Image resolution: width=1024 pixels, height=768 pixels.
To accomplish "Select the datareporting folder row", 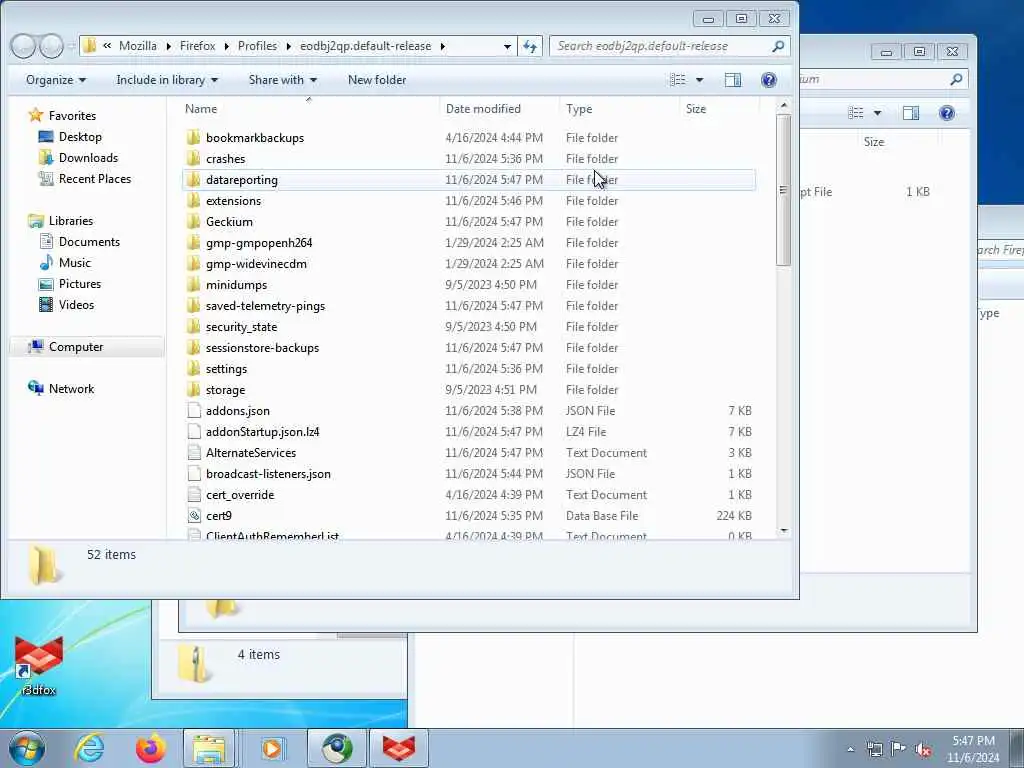I will point(469,180).
